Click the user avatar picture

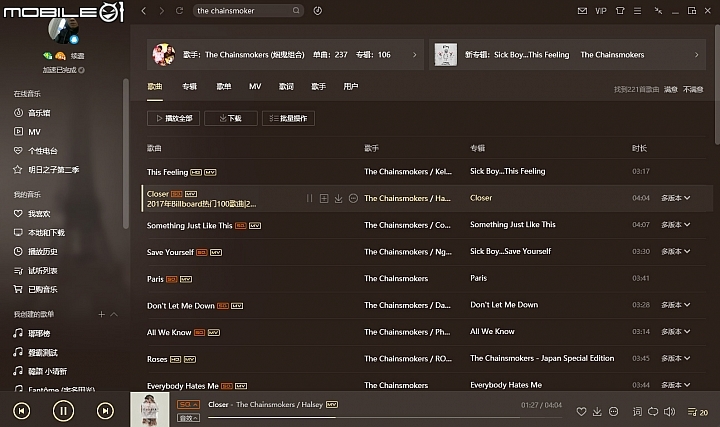tap(63, 31)
